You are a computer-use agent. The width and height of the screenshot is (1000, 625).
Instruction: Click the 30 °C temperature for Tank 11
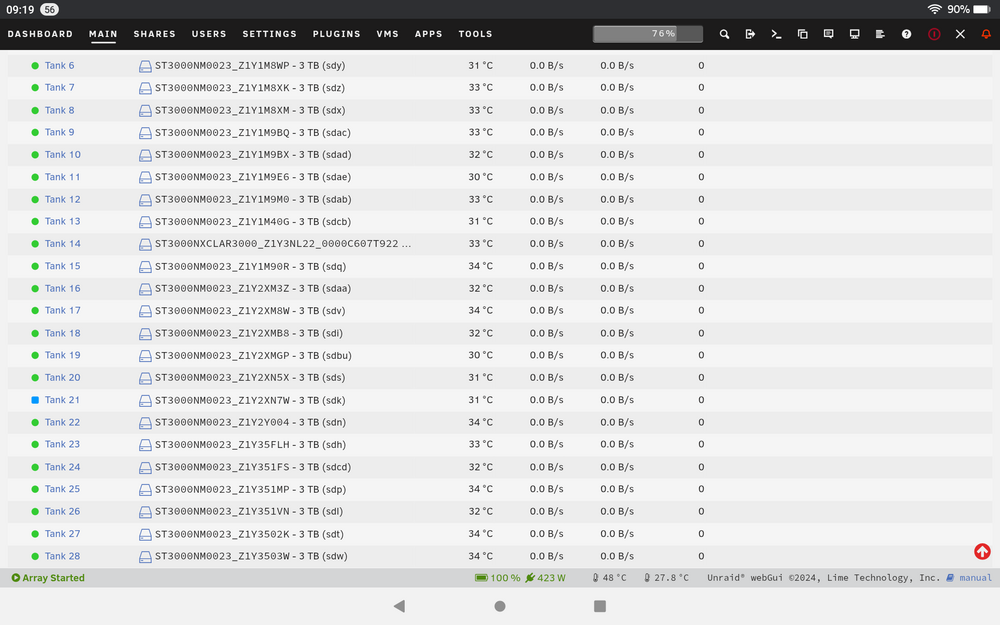click(x=480, y=177)
